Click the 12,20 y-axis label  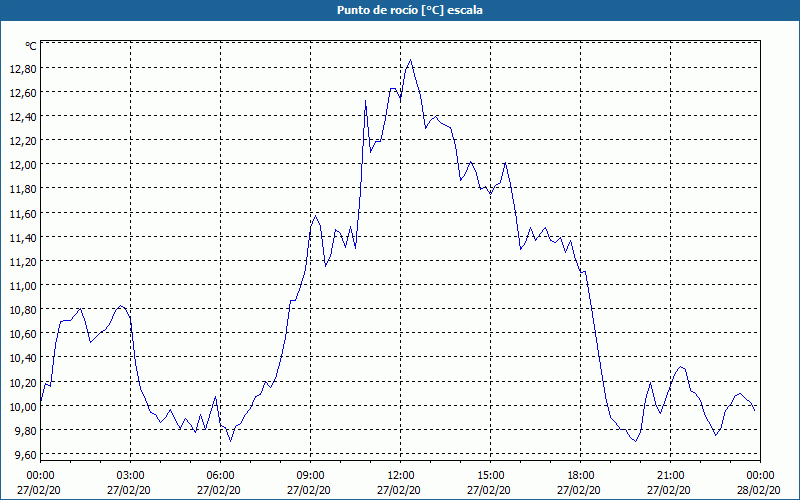tap(23, 141)
